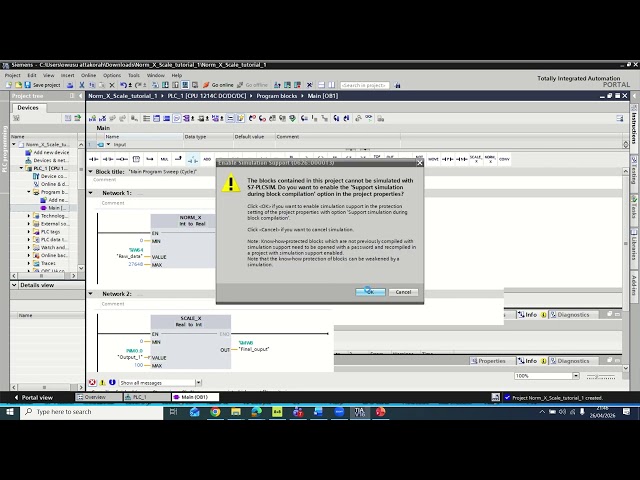Click the errors filter icon in message bar
This screenshot has height=480, width=640.
point(92,382)
